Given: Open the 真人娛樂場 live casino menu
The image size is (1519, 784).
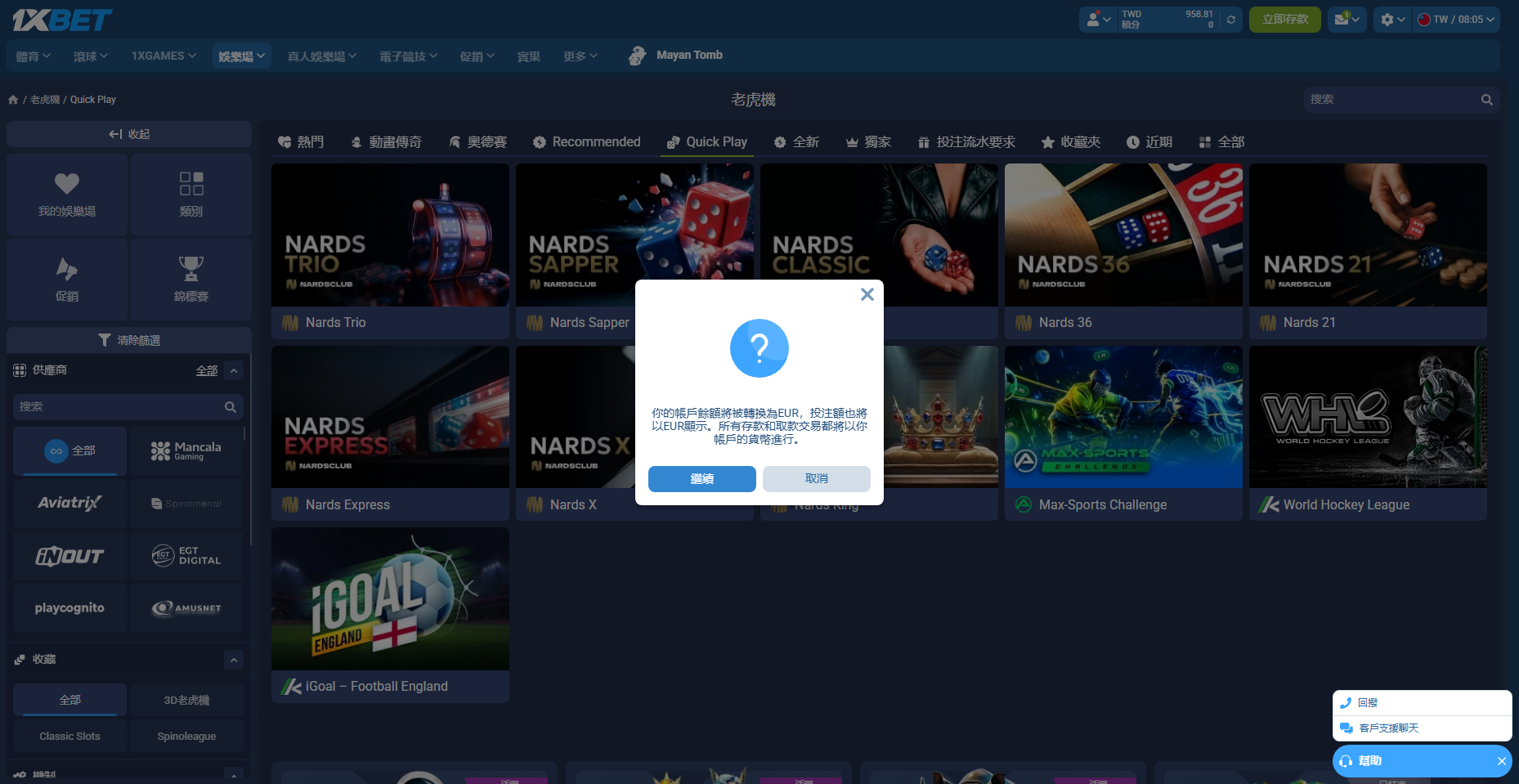Looking at the screenshot, I should tap(322, 56).
